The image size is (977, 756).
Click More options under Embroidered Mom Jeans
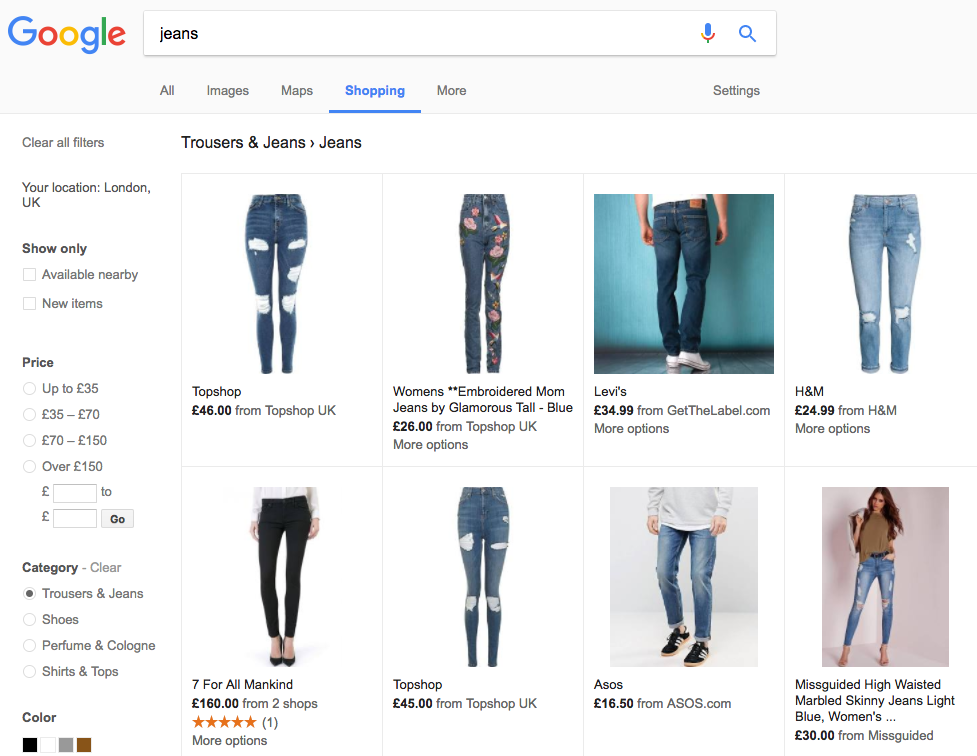(431, 444)
